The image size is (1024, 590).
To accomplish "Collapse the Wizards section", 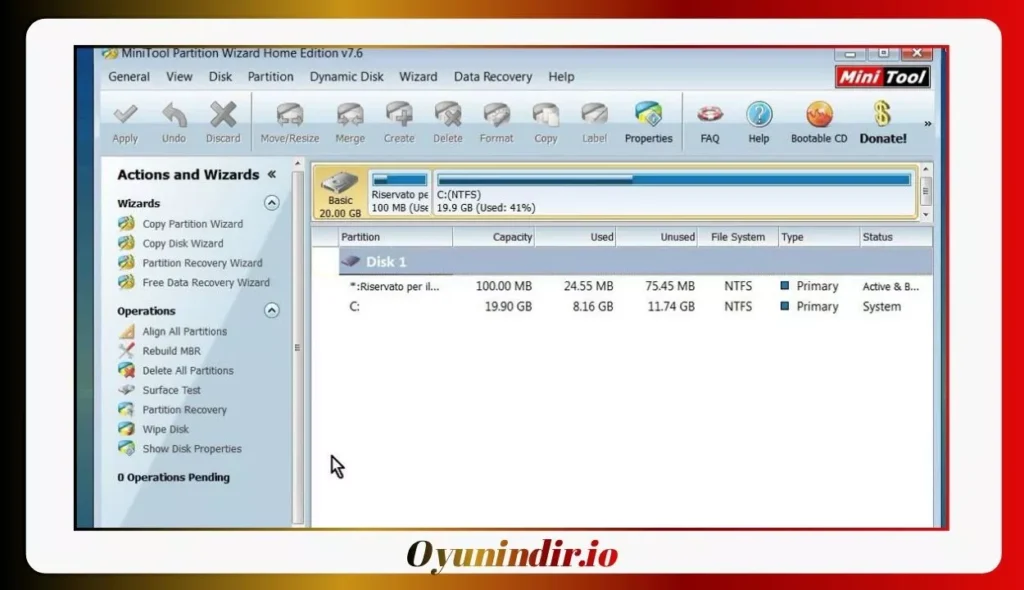I will pyautogui.click(x=272, y=203).
